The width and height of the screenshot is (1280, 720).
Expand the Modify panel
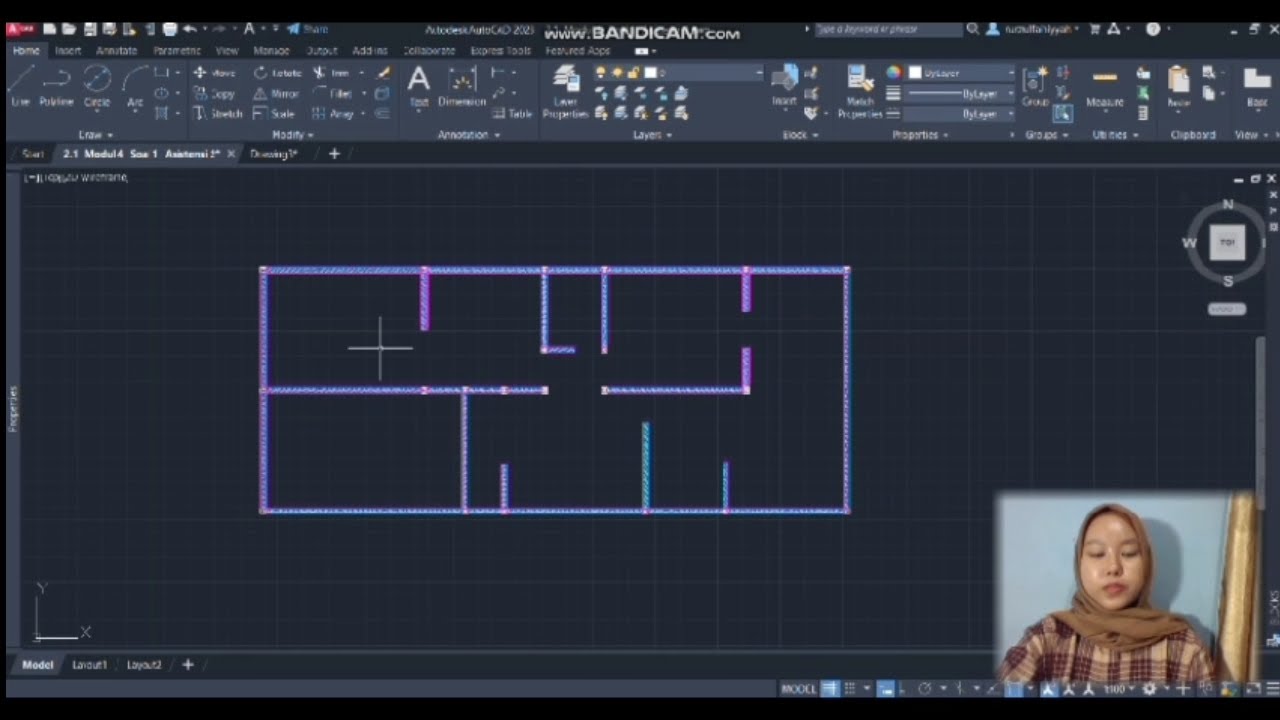(293, 135)
